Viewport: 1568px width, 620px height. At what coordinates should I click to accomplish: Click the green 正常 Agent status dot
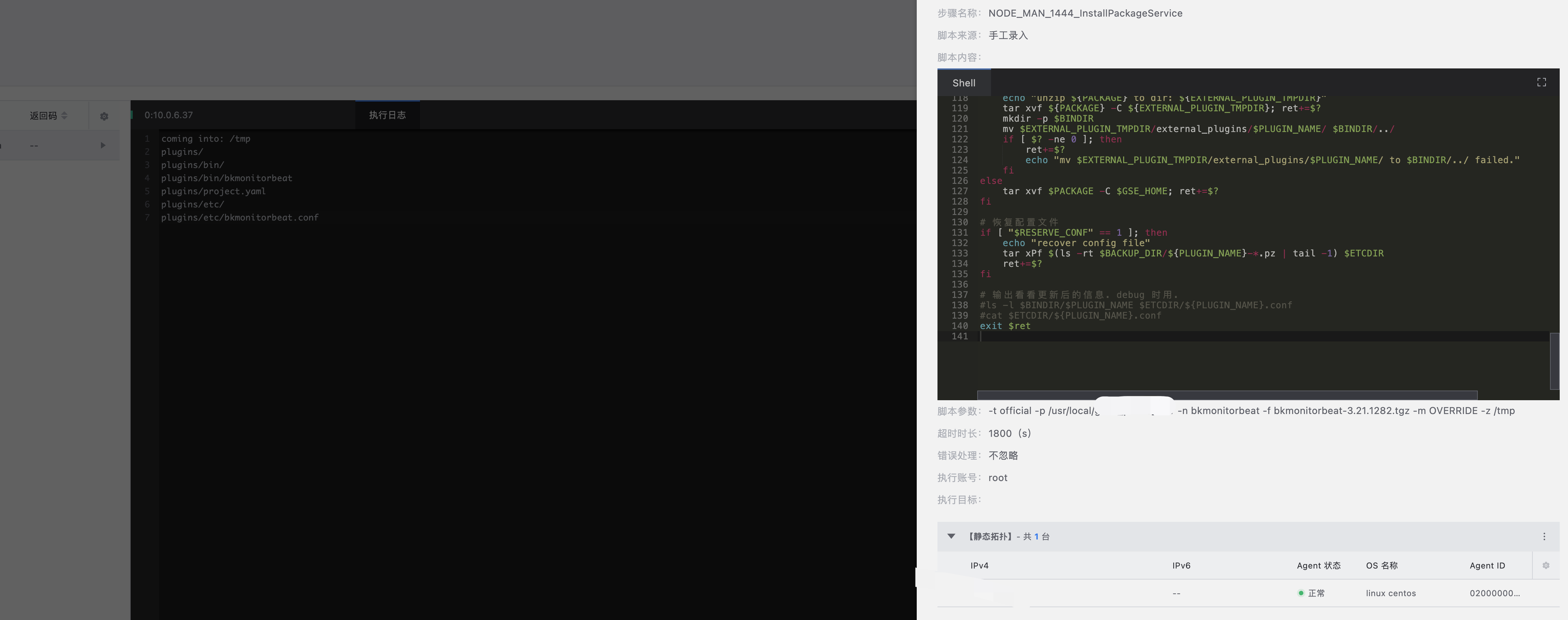[x=1301, y=593]
